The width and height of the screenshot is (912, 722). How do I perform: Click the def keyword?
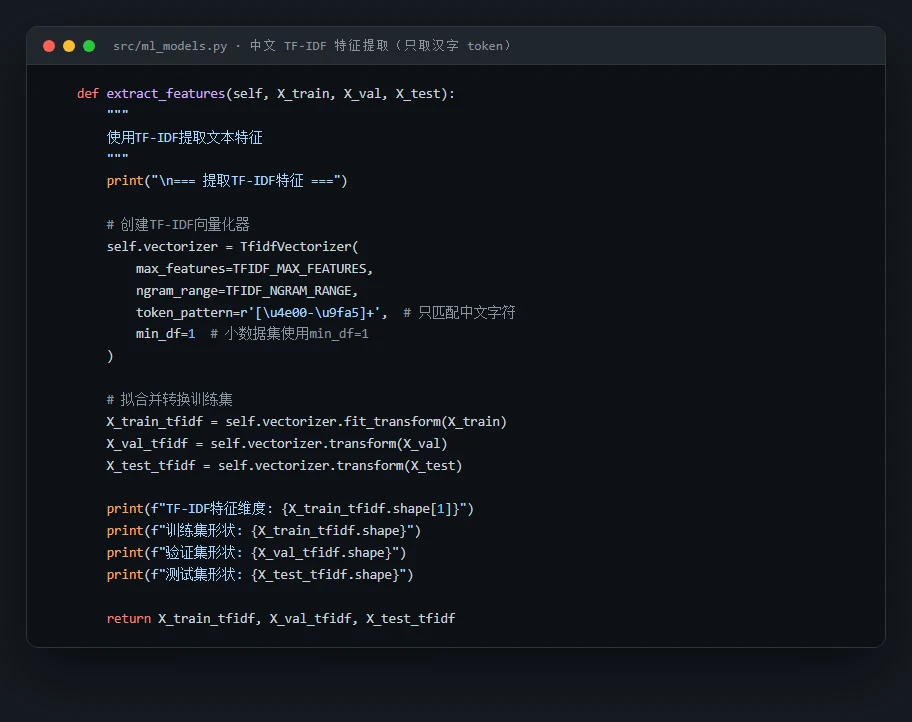pos(88,93)
